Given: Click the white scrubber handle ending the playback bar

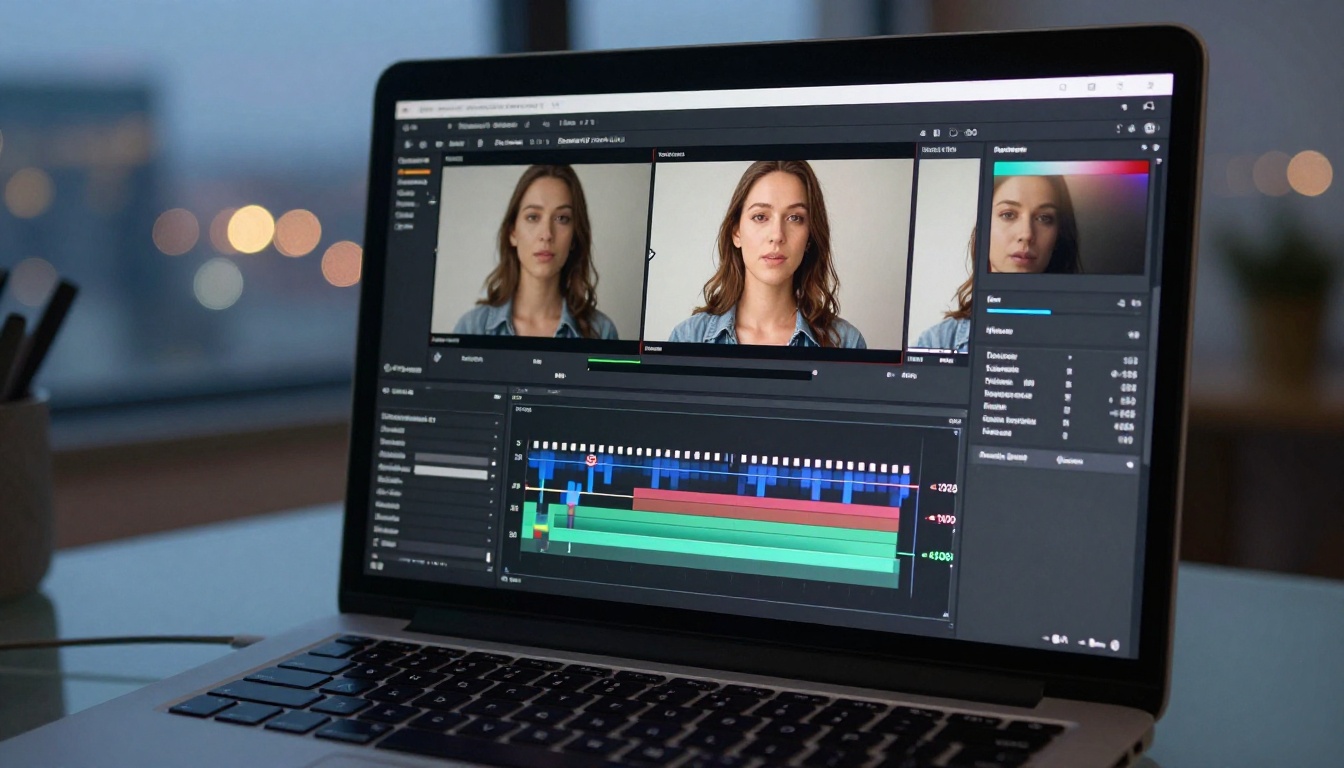Looking at the screenshot, I should [816, 375].
